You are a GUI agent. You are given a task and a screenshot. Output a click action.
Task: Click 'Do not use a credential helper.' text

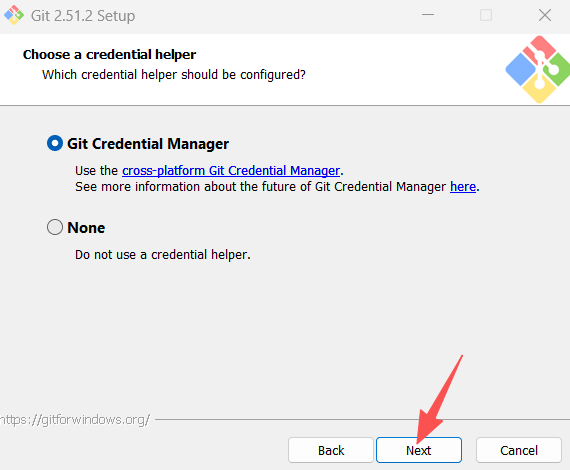coord(163,254)
